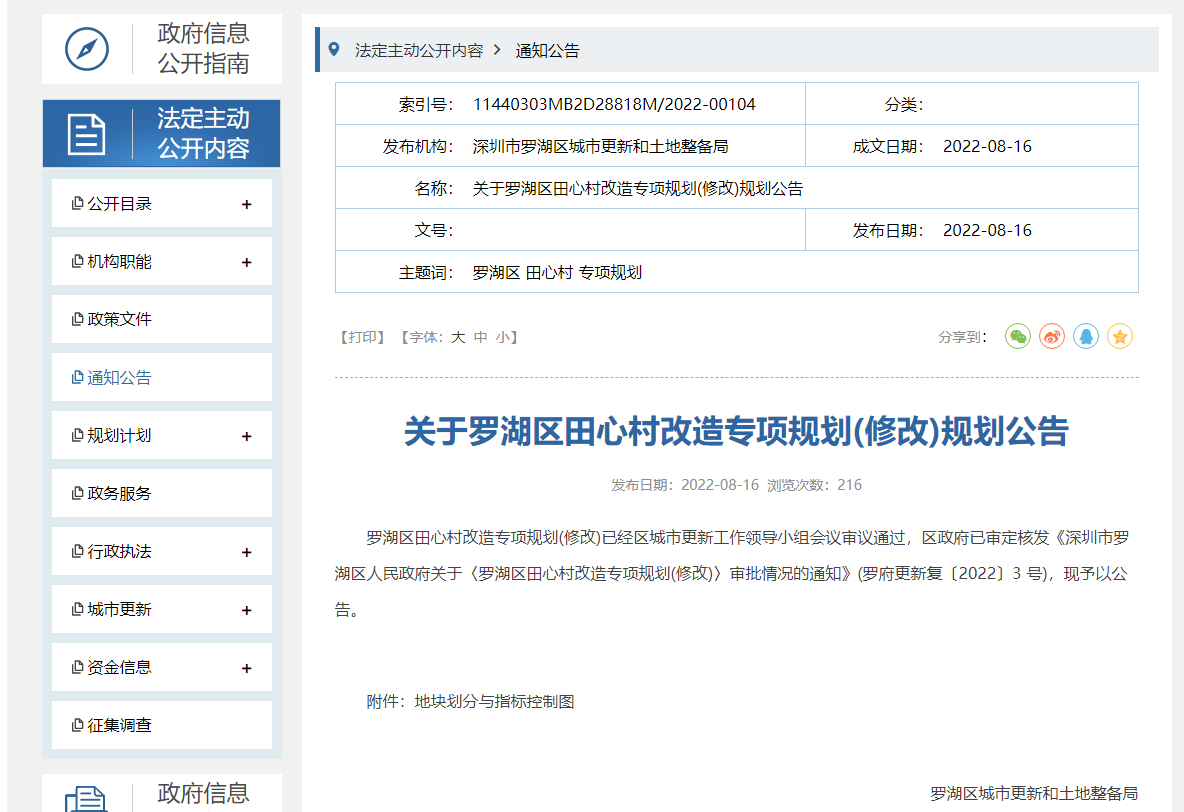1184x812 pixels.
Task: Click the QQ share icon
Action: (1086, 337)
